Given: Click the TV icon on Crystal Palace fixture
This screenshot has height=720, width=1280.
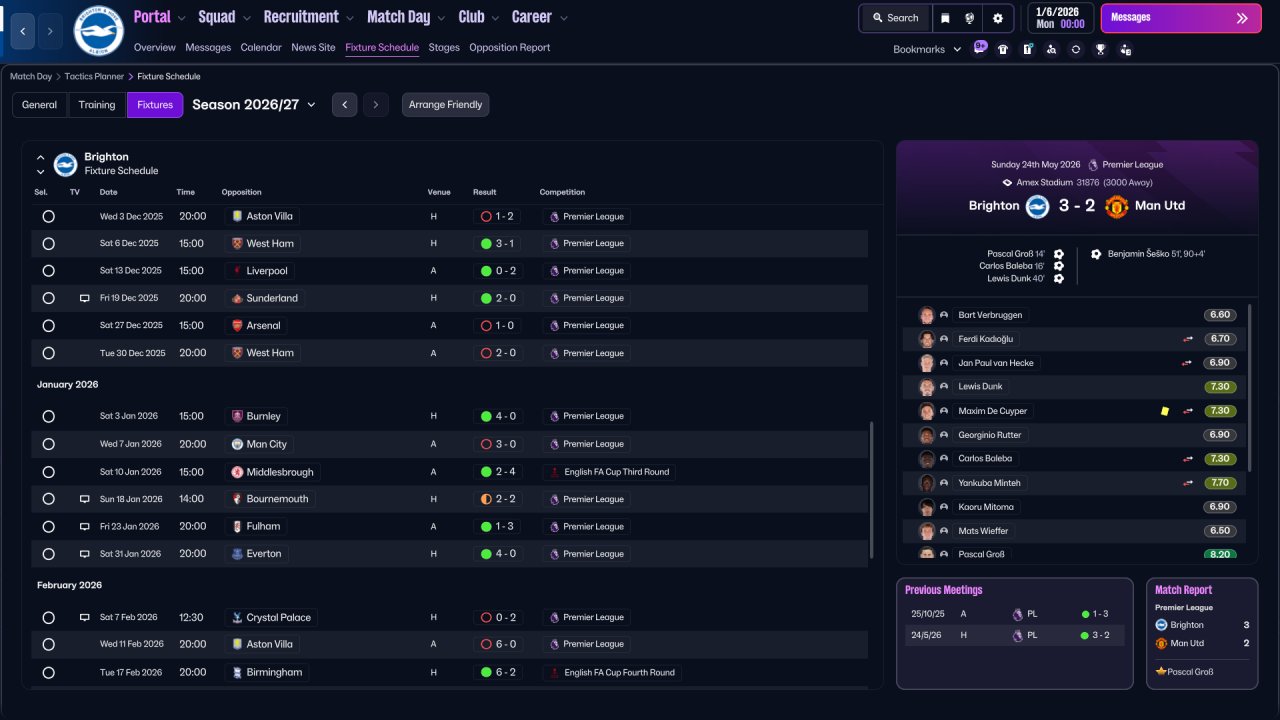Looking at the screenshot, I should [85, 618].
